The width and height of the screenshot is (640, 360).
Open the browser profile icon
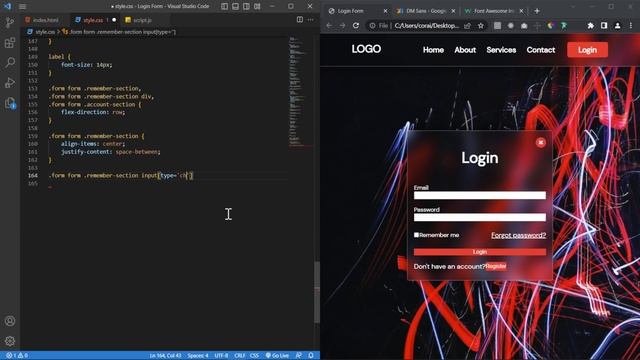click(x=618, y=26)
